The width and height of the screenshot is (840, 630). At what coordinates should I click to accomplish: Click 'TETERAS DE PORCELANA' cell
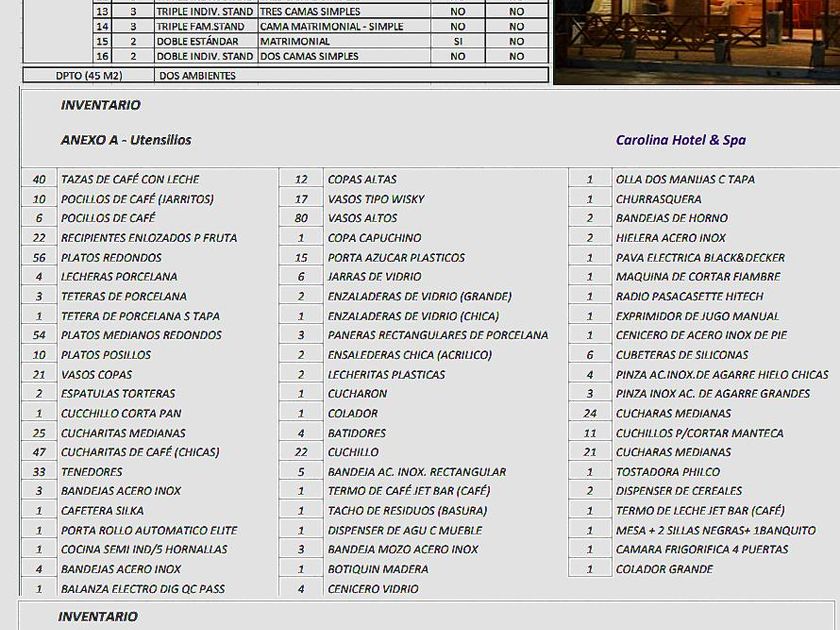tap(124, 296)
